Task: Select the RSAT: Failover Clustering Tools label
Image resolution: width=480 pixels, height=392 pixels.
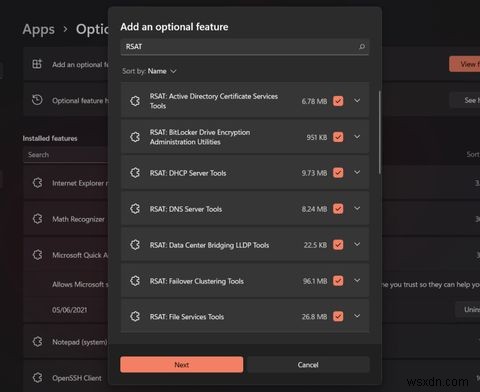Action: [197, 281]
